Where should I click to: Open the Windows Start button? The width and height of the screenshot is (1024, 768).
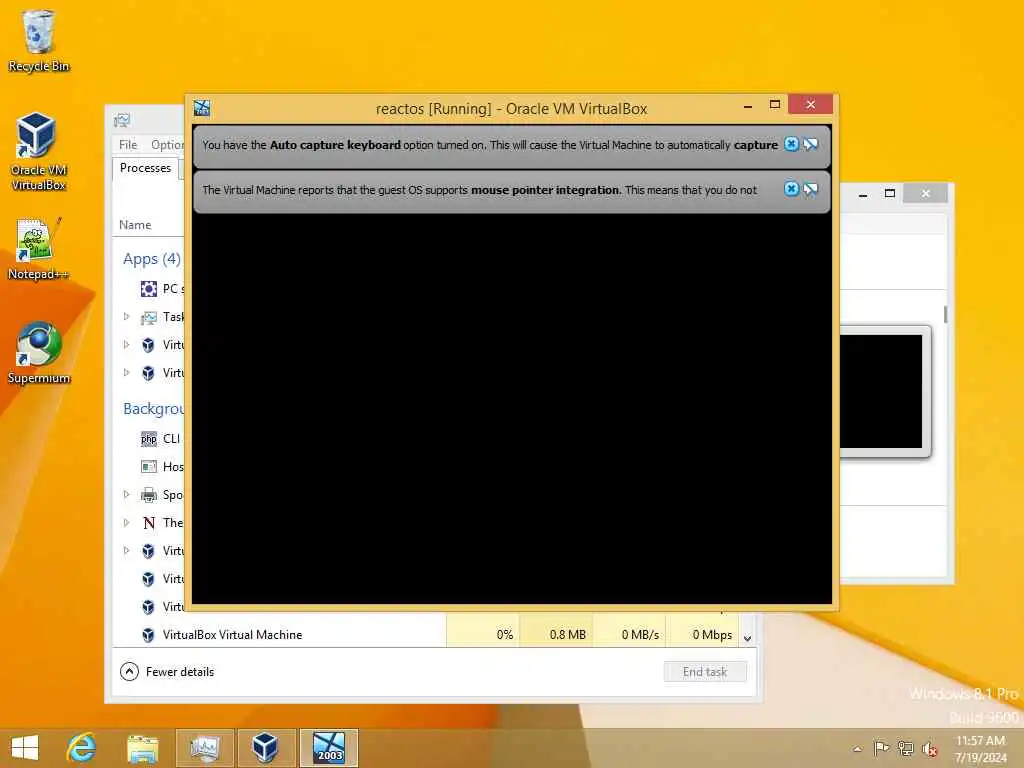point(25,748)
